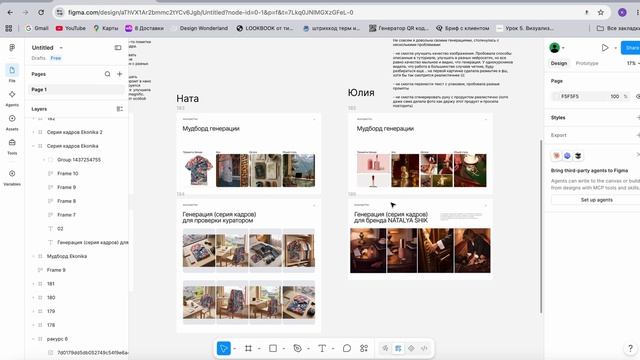Open the Tools sidebar panel
640x360 pixels.
(12, 146)
